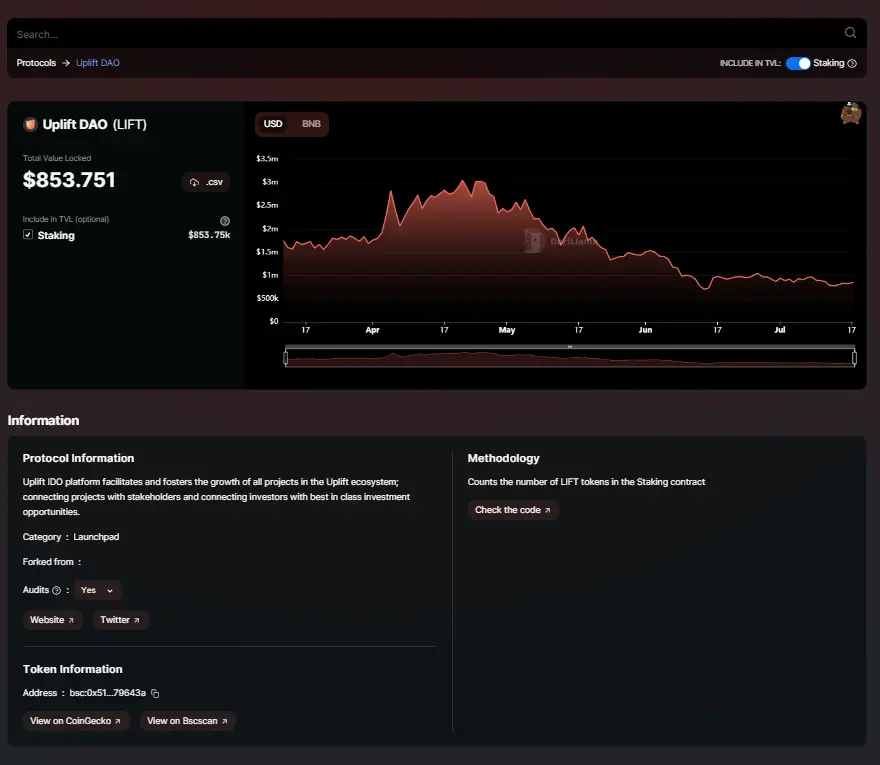Screen dimensions: 880x765
Task: Uncheck the Staking checkbox
Action: (x=28, y=235)
